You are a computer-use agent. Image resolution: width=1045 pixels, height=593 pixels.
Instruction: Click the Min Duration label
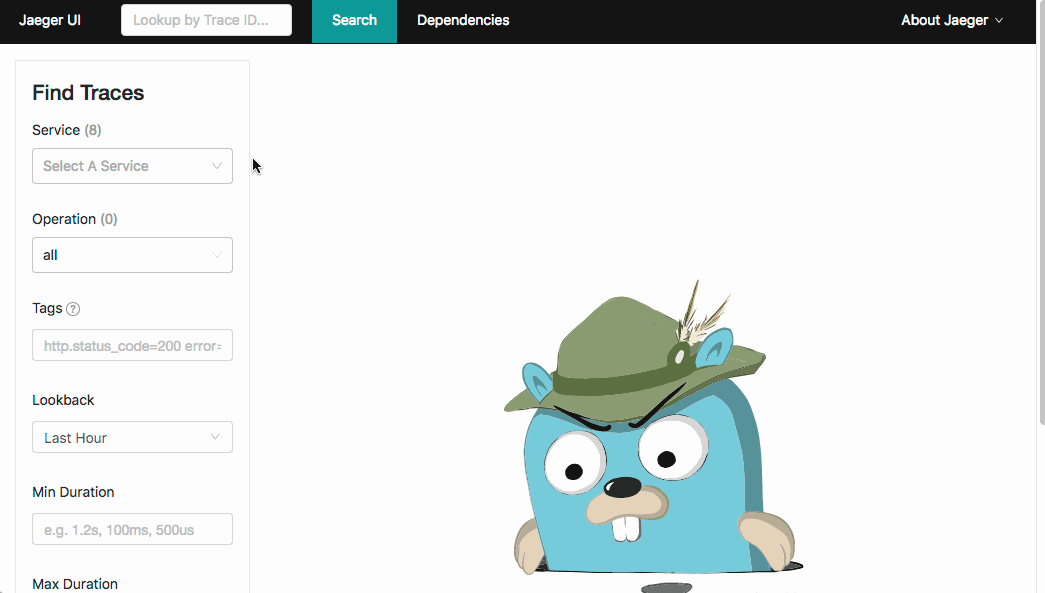[x=73, y=492]
